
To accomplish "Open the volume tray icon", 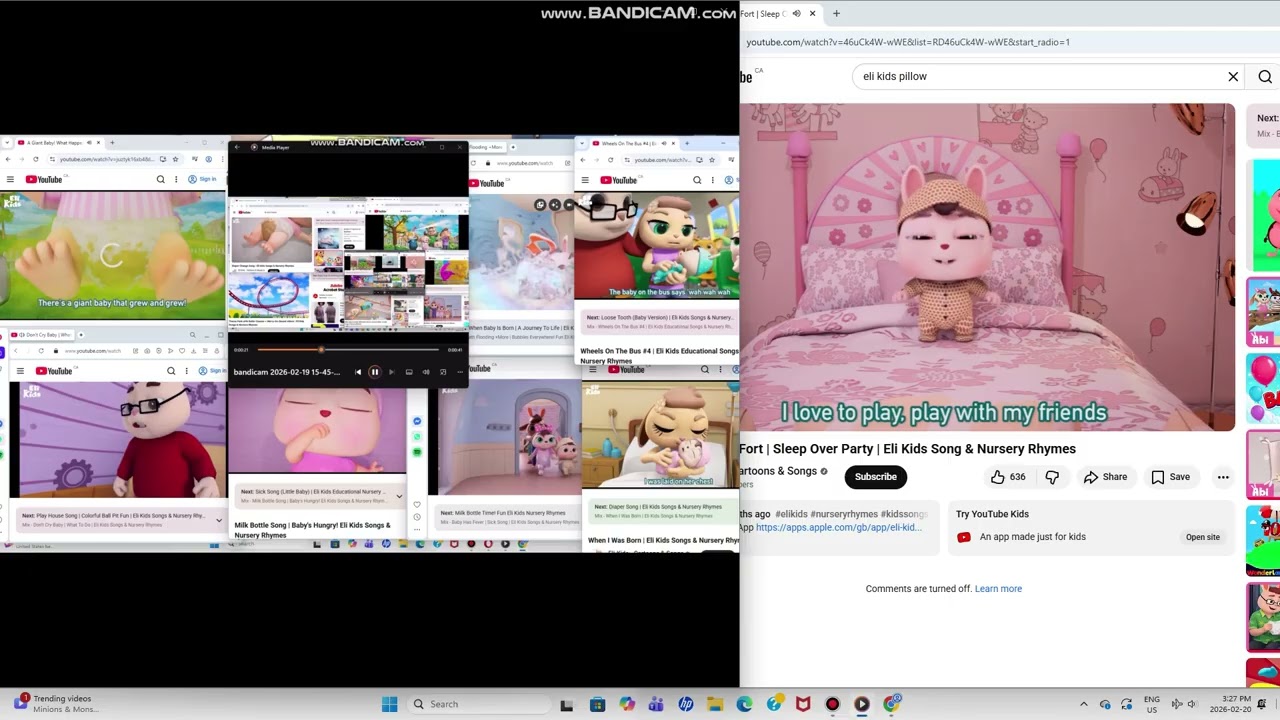I will 1191,704.
